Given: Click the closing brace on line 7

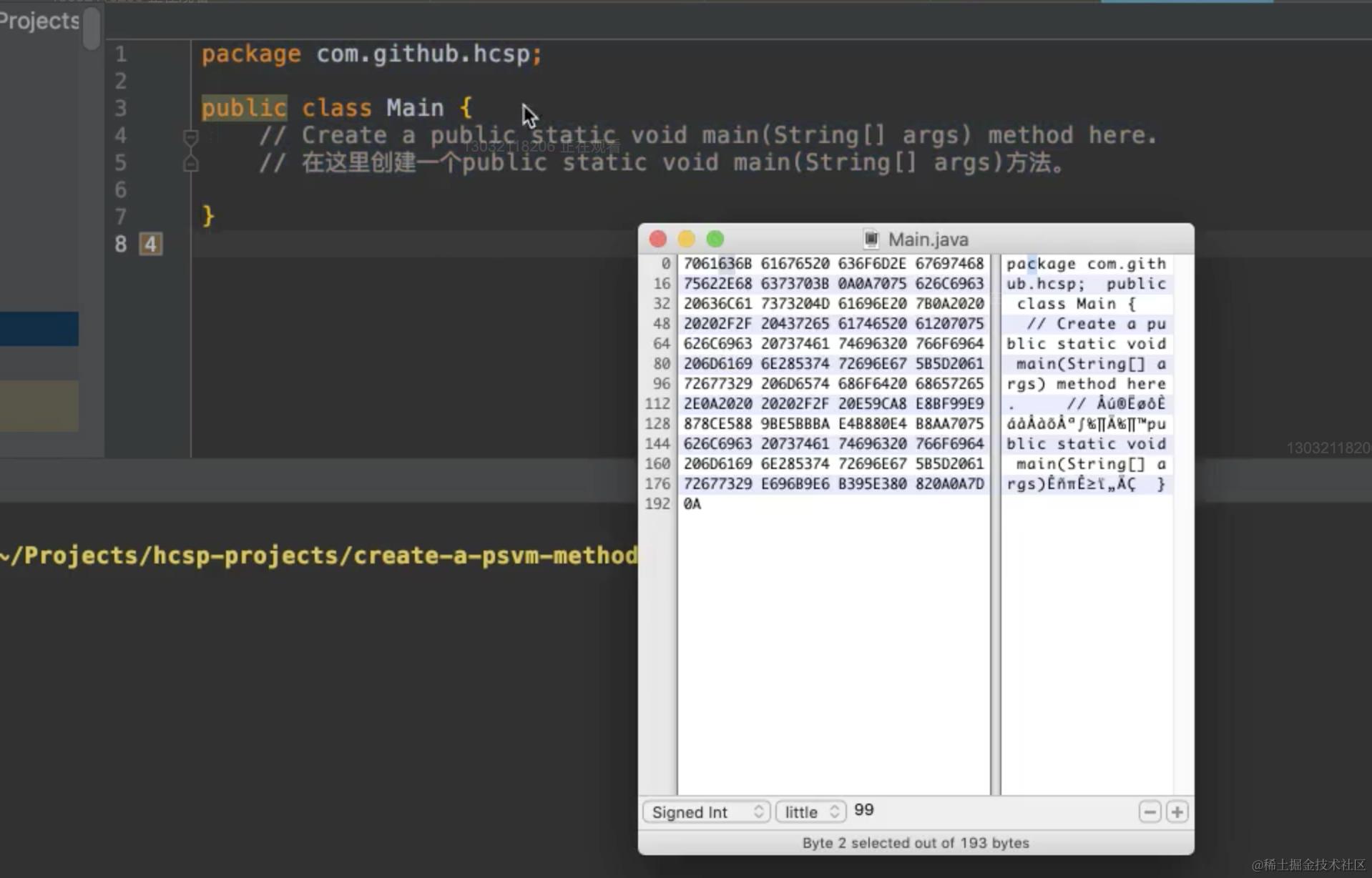Looking at the screenshot, I should coord(207,216).
